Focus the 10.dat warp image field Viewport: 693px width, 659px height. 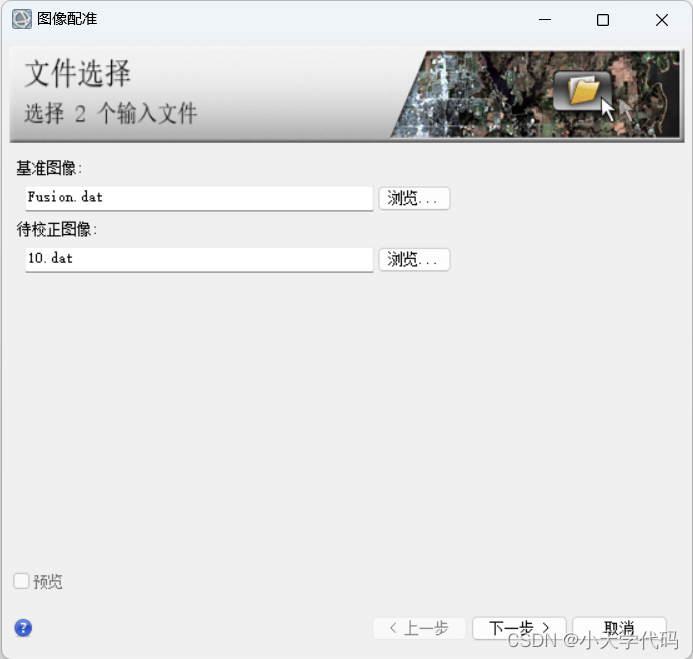point(199,259)
